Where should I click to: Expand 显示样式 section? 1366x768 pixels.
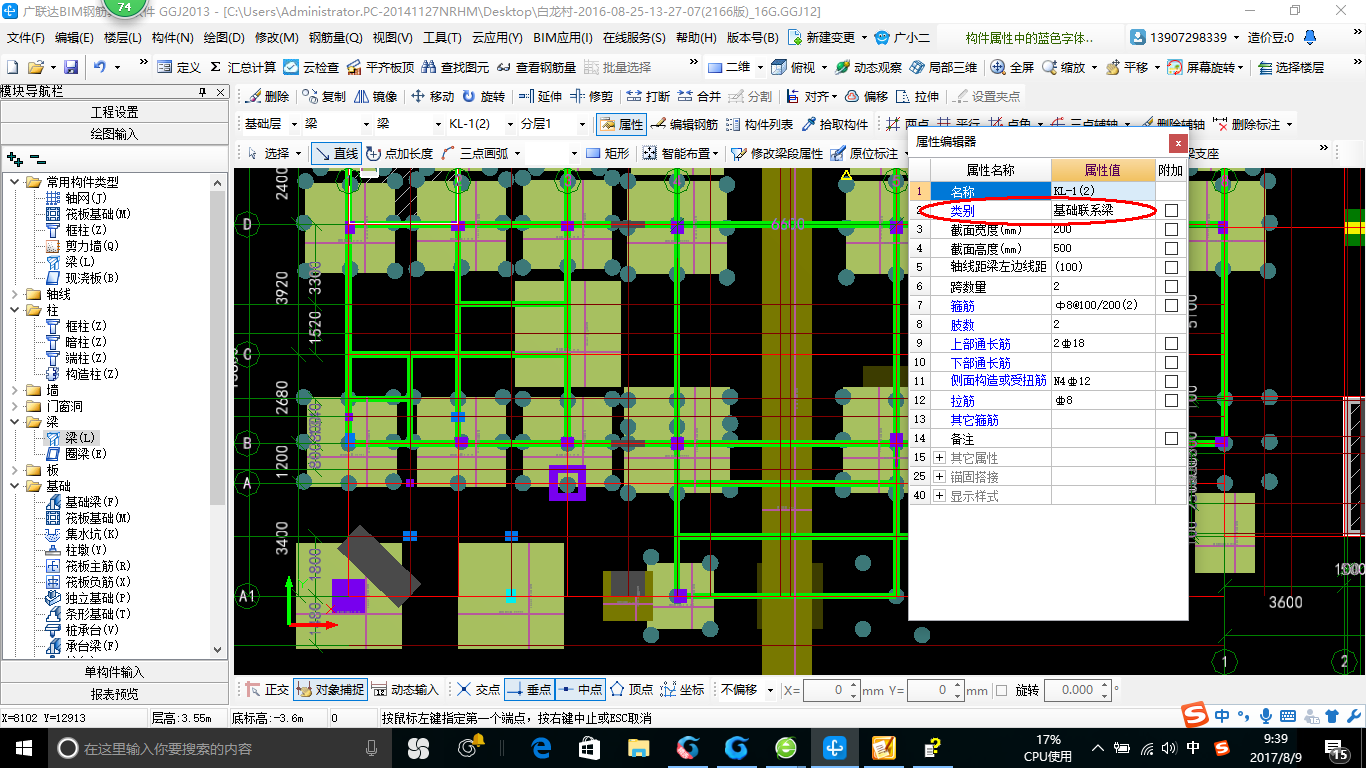pos(940,496)
